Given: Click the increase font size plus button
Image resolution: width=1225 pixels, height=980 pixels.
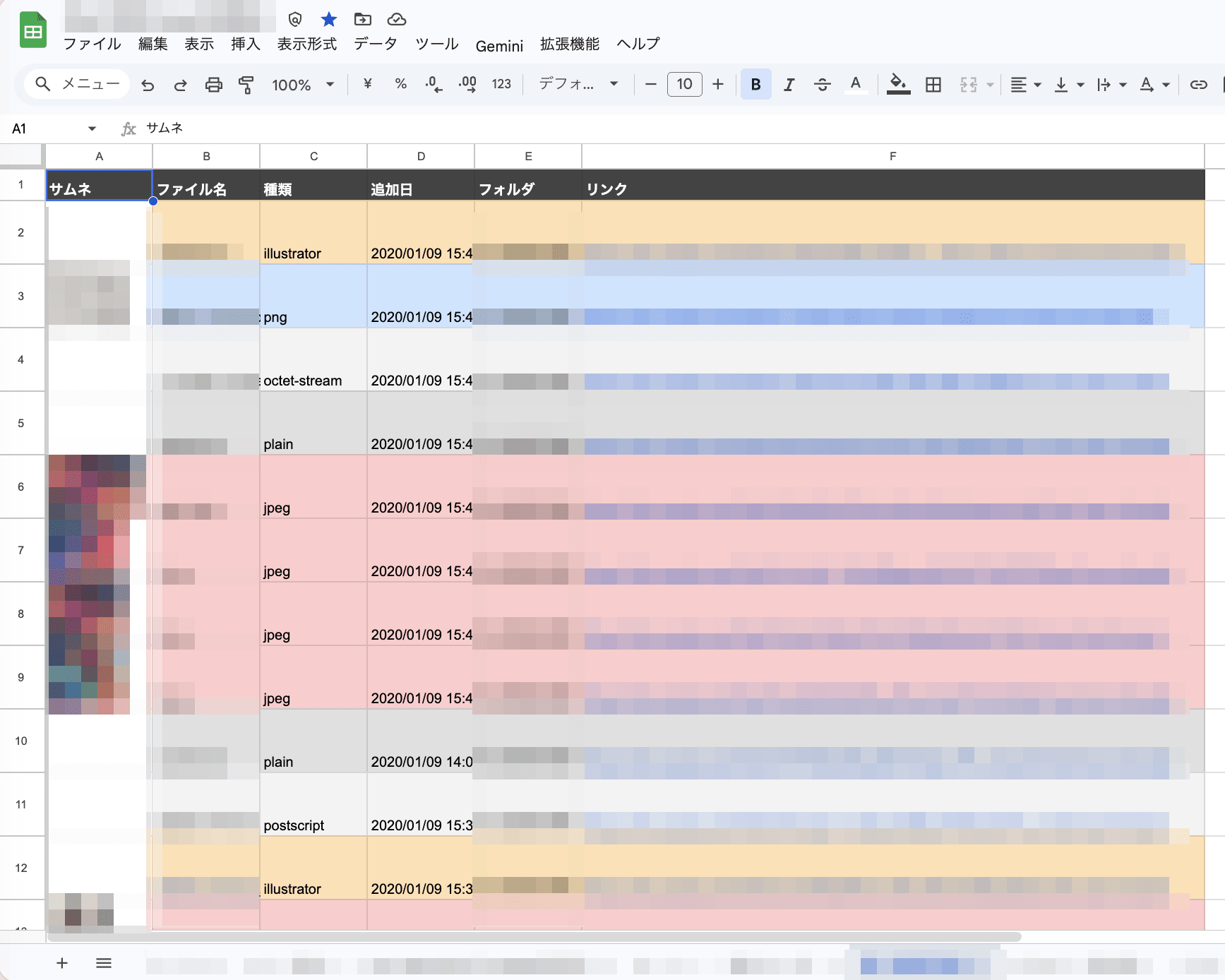Looking at the screenshot, I should (x=718, y=85).
